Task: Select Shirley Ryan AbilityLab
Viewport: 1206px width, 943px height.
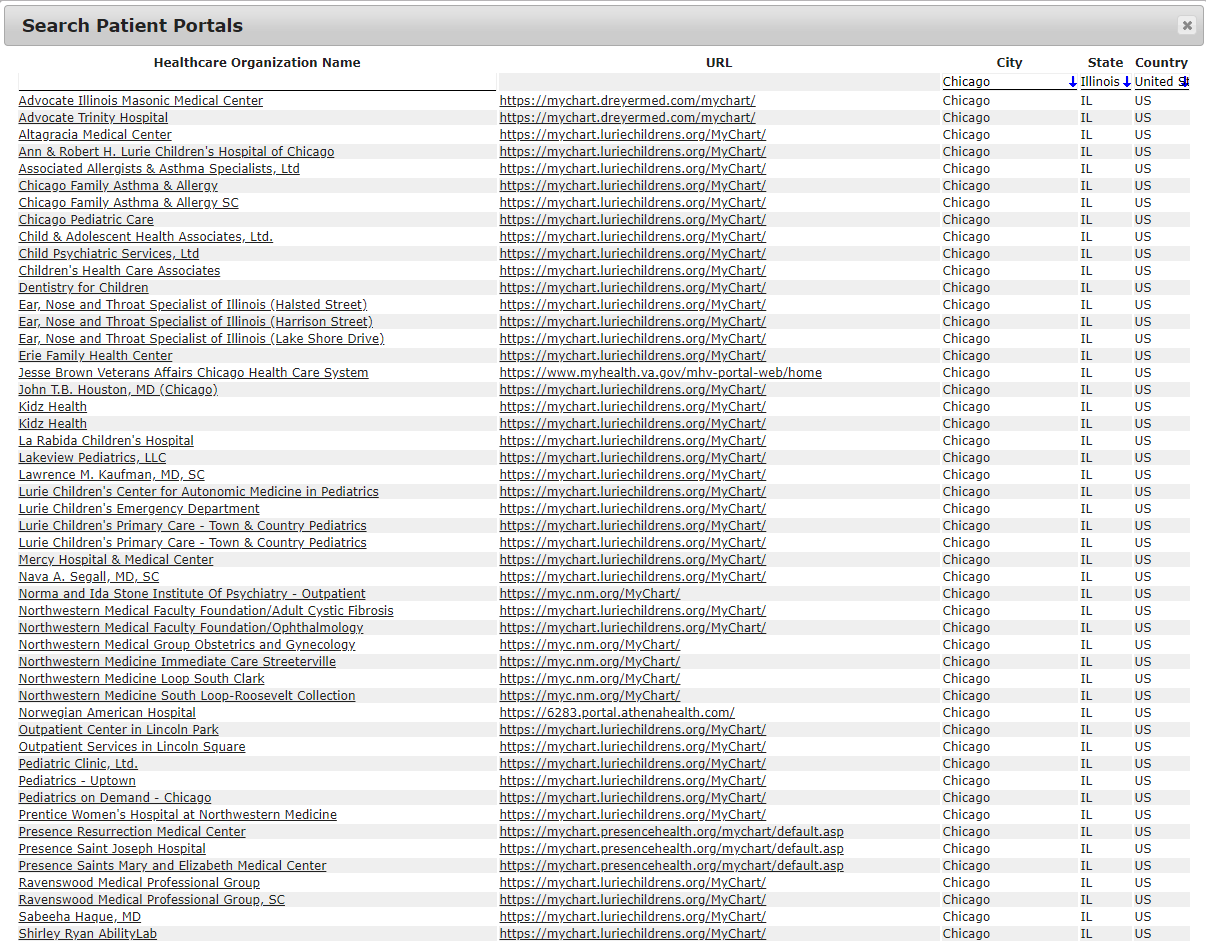Action: [88, 934]
